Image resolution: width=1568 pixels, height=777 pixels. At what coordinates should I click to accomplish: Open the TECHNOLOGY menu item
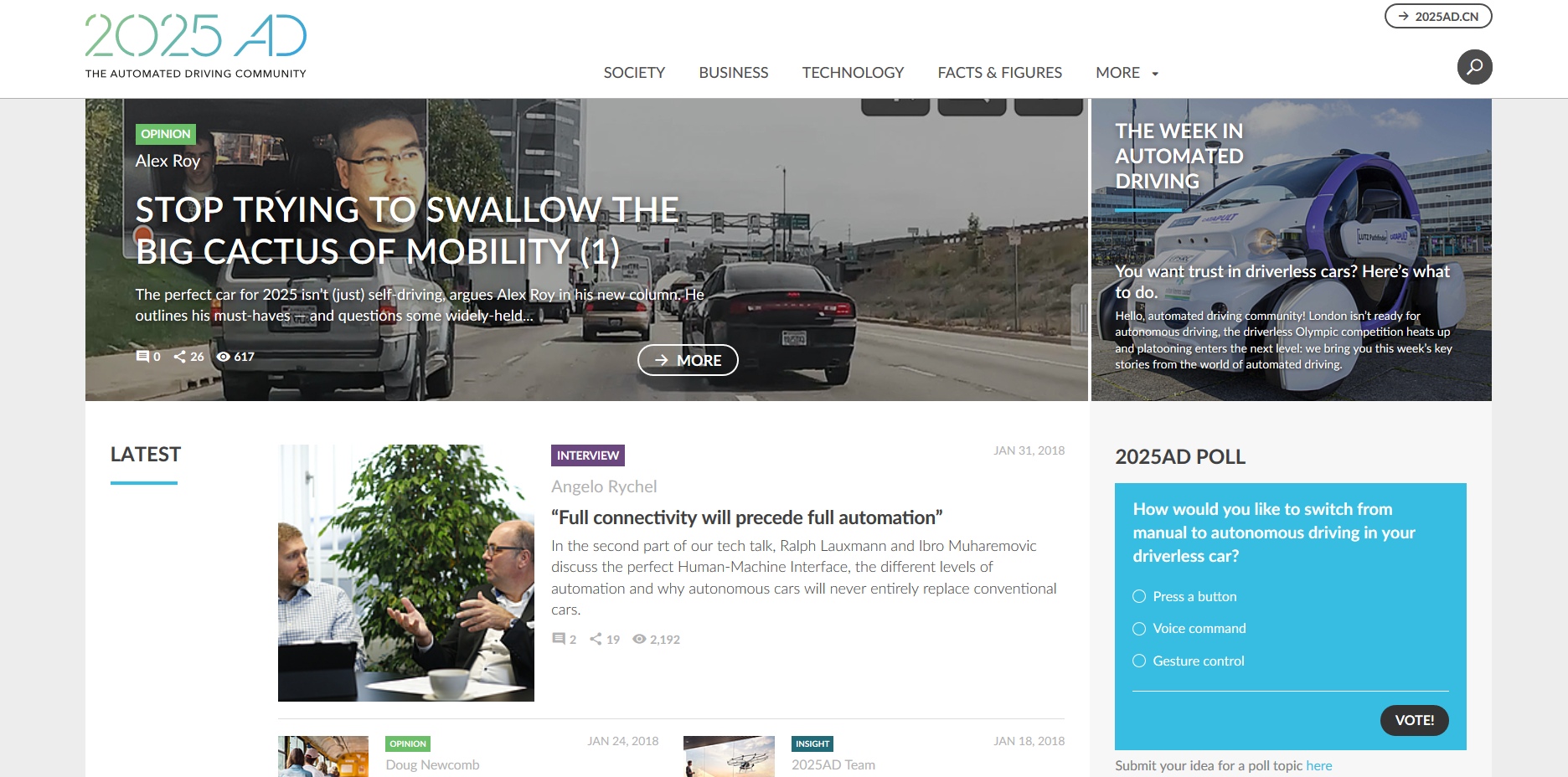[853, 73]
